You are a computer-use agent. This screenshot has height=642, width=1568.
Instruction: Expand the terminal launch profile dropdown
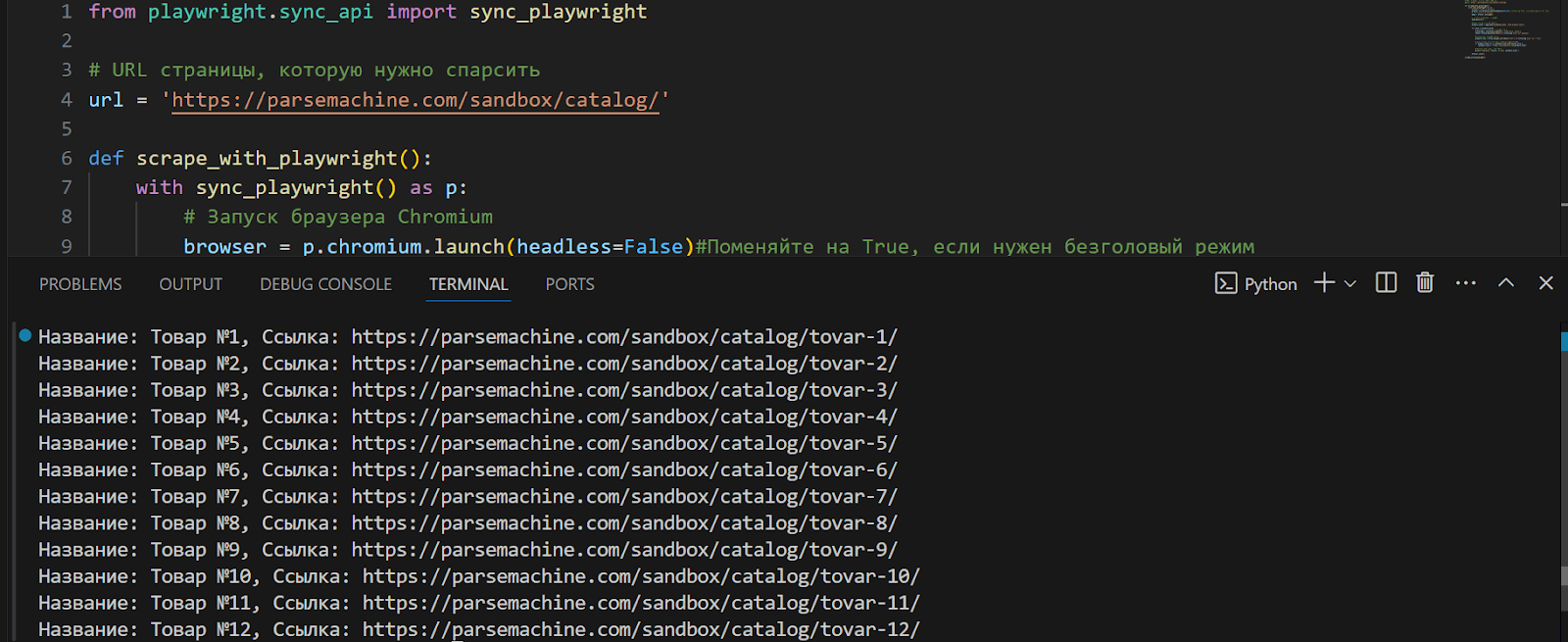(1349, 283)
